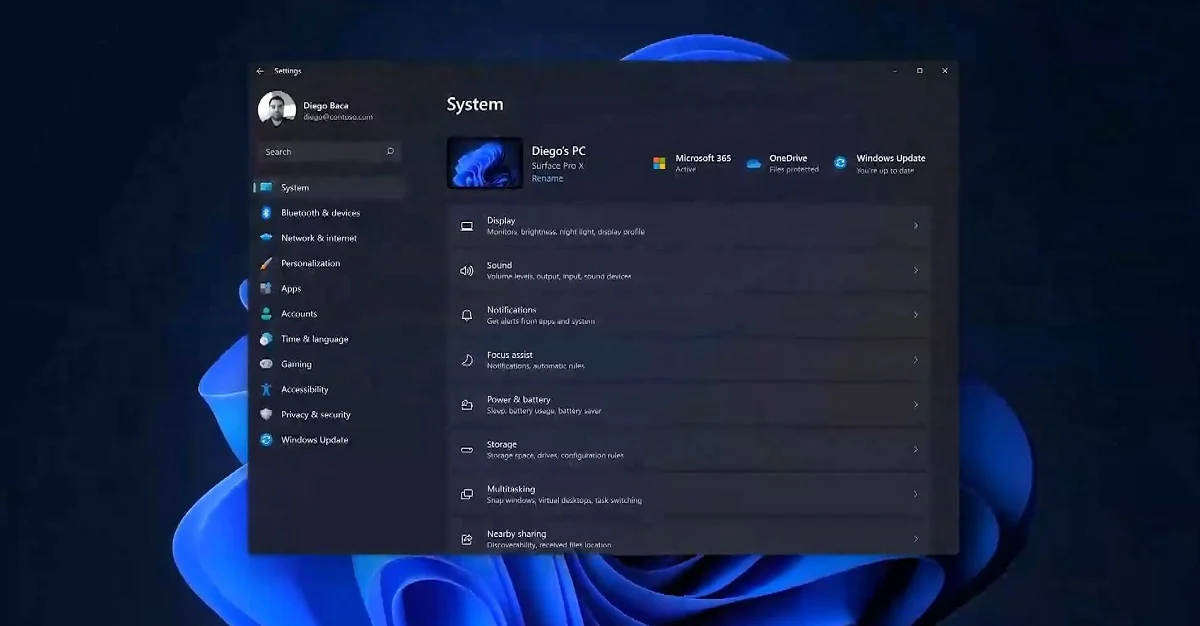Click the Personalization paintbrush icon

point(266,263)
